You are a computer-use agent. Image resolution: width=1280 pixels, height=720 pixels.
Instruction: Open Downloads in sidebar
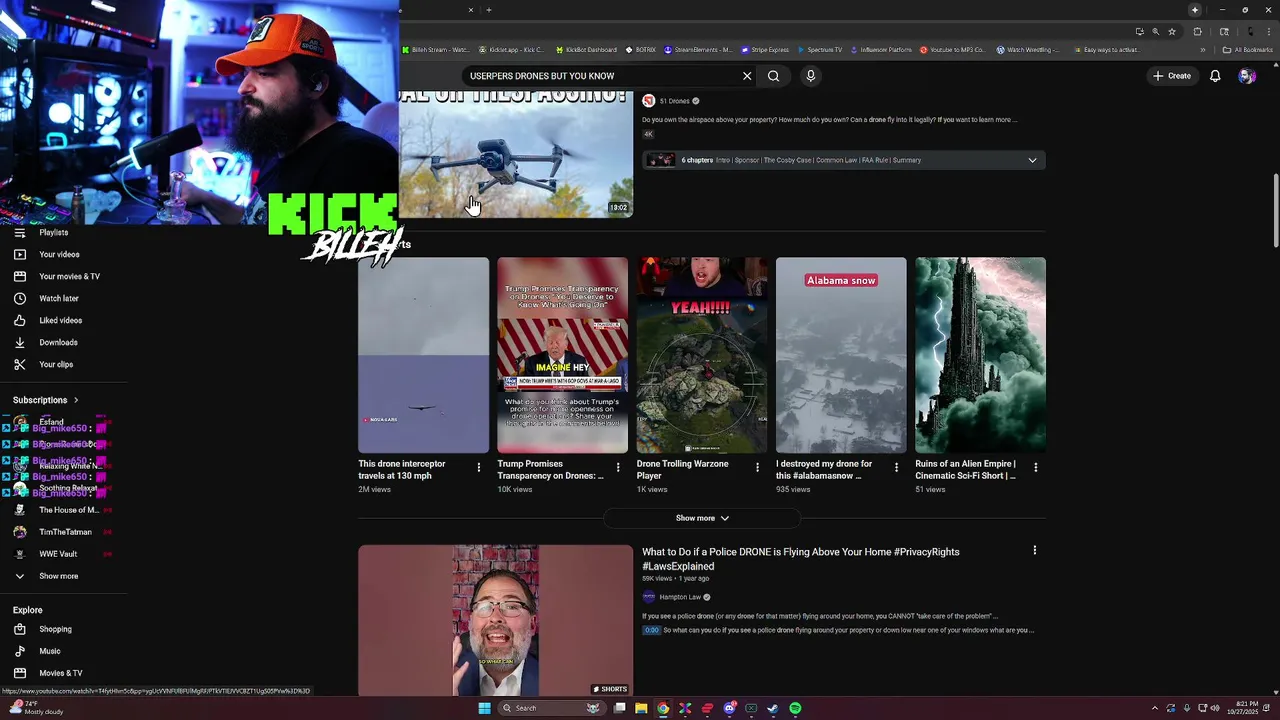point(58,342)
